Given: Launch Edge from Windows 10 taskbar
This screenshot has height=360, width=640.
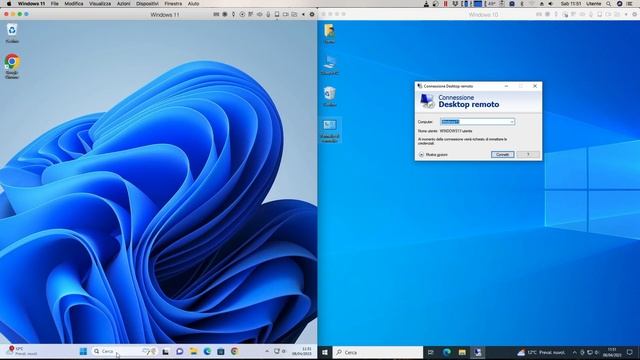Looking at the screenshot, I should click(447, 352).
